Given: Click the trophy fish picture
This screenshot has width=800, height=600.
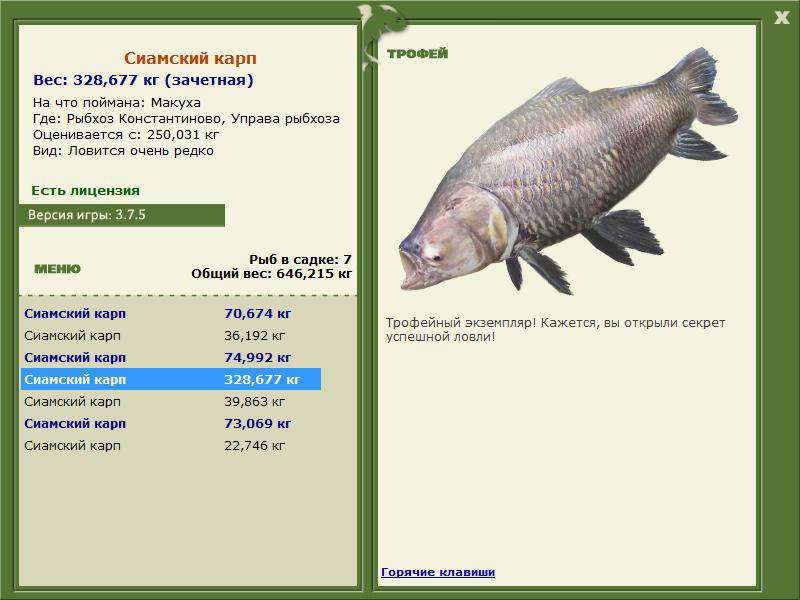Looking at the screenshot, I should pyautogui.click(x=567, y=172).
